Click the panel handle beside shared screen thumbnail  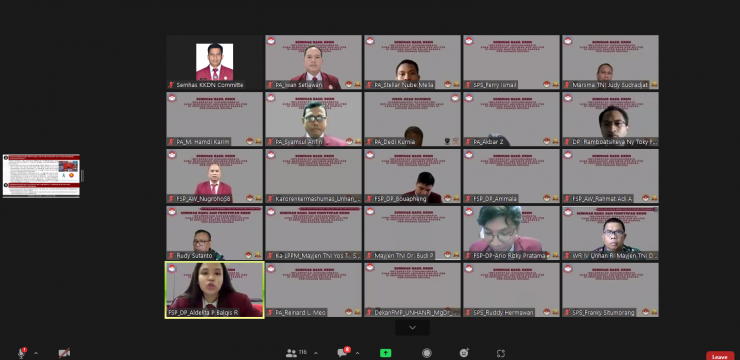click(x=83, y=176)
